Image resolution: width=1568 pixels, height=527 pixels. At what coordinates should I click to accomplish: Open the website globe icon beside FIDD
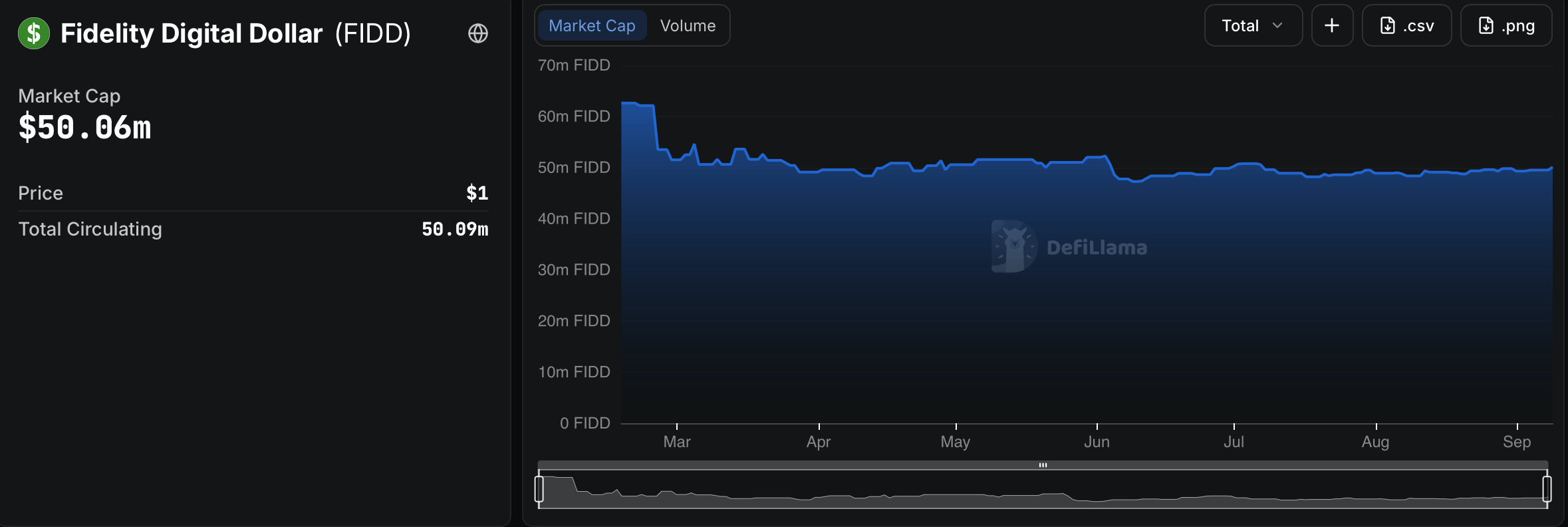[x=478, y=33]
